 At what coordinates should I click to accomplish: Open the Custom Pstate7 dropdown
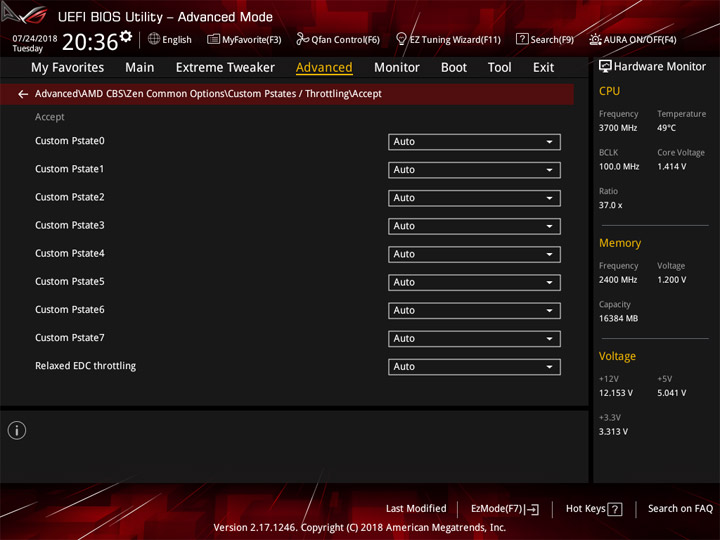(474, 339)
